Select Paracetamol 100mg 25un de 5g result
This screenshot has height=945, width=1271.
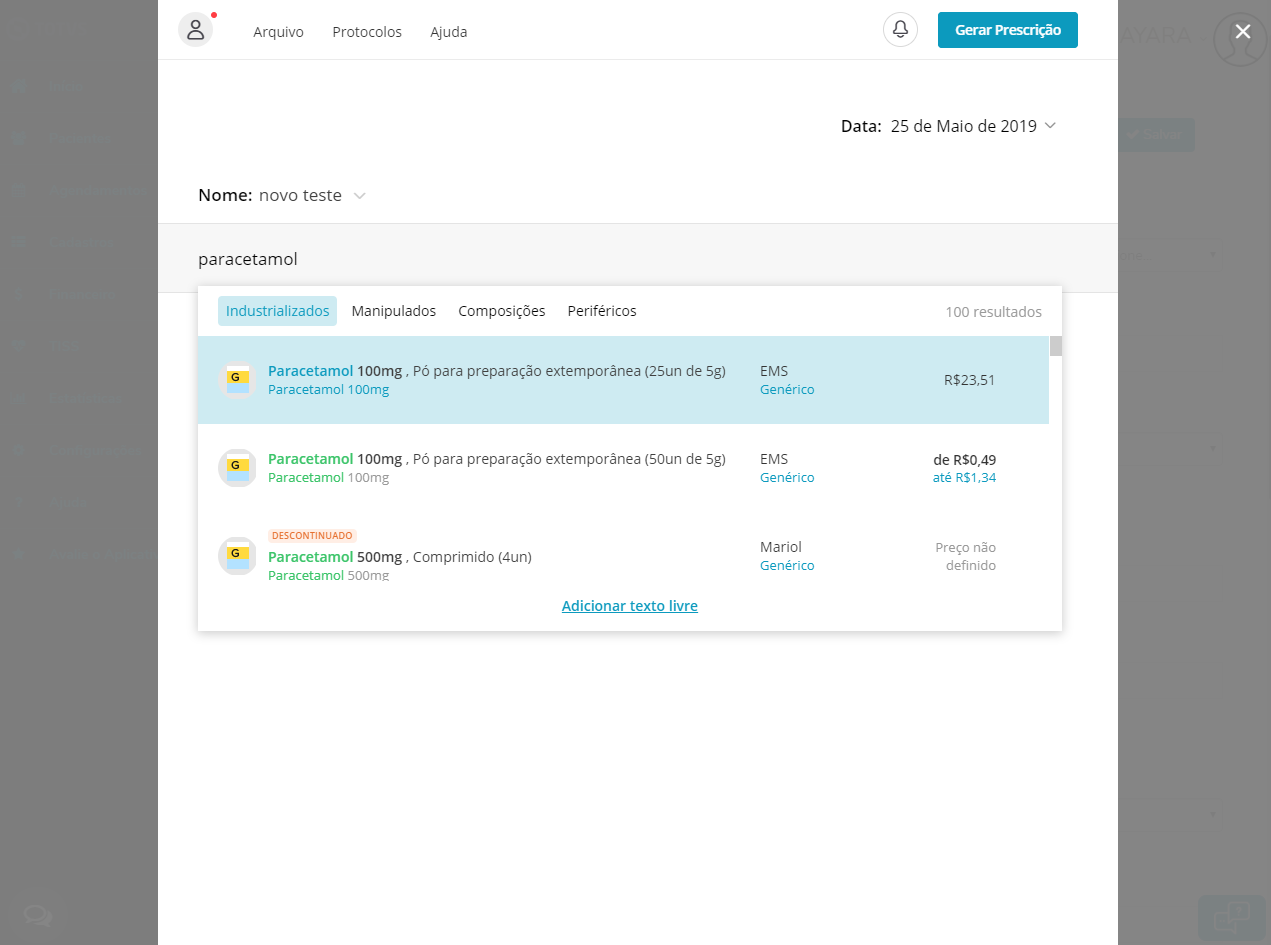623,380
